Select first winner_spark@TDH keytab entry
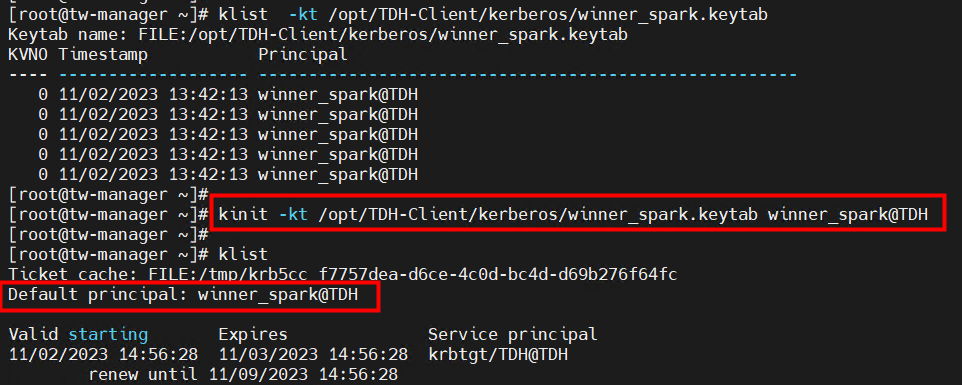 [x=338, y=95]
